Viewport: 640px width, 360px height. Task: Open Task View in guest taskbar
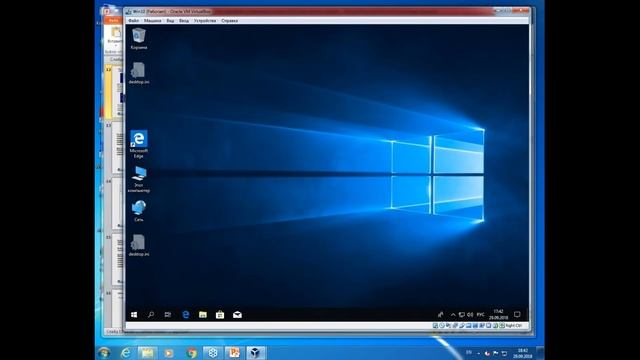(168, 315)
